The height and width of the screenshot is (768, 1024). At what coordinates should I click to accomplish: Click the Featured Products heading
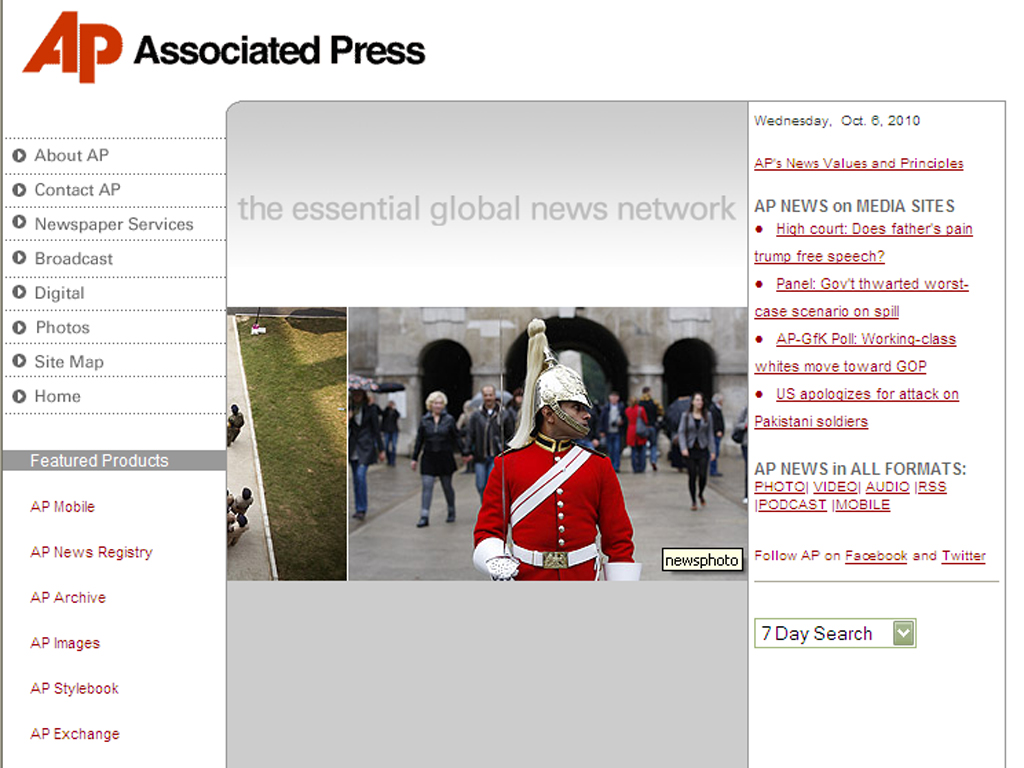(x=99, y=460)
